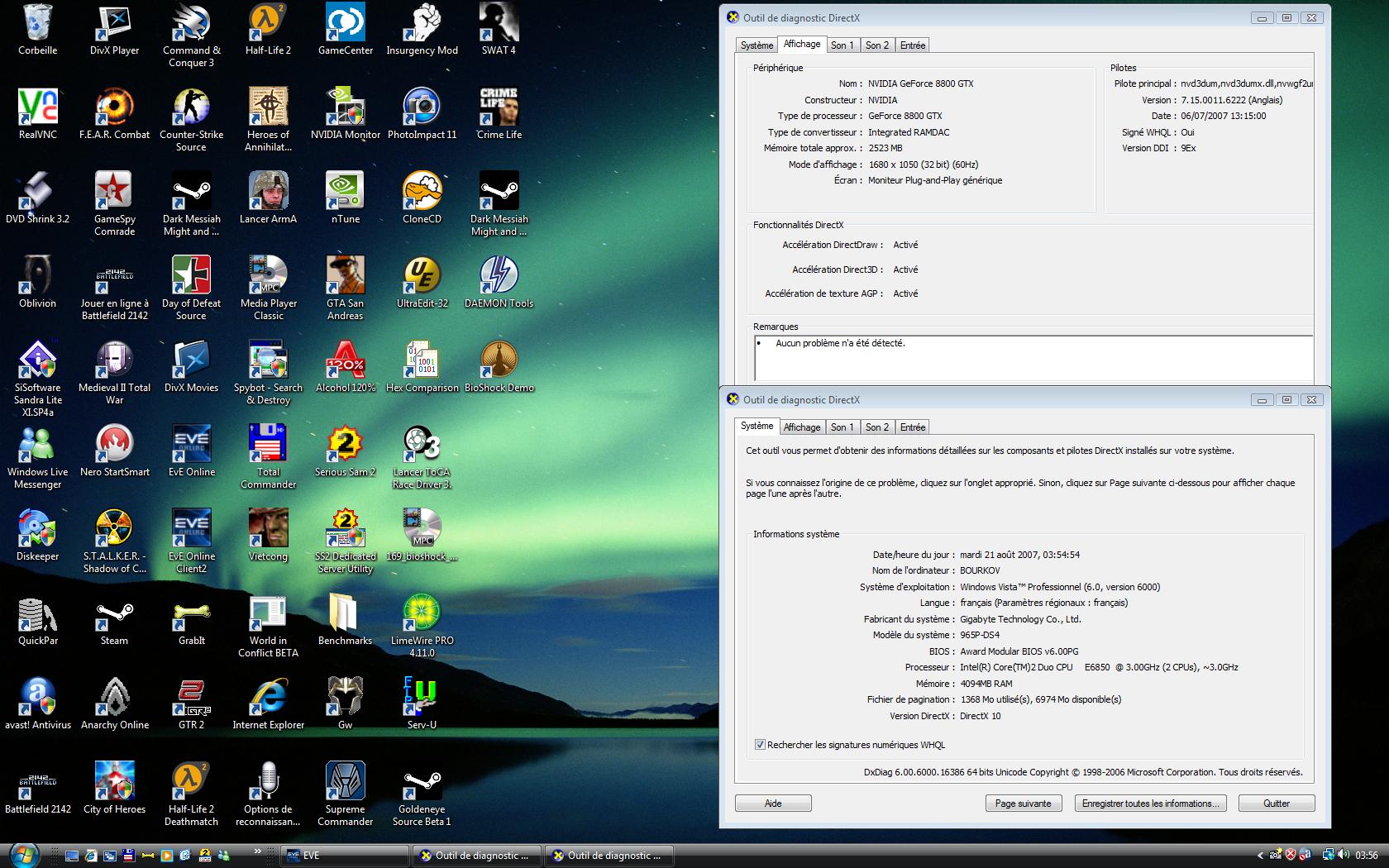Click the UltraEdit-32 shortcut icon
1389x868 pixels.
(422, 277)
